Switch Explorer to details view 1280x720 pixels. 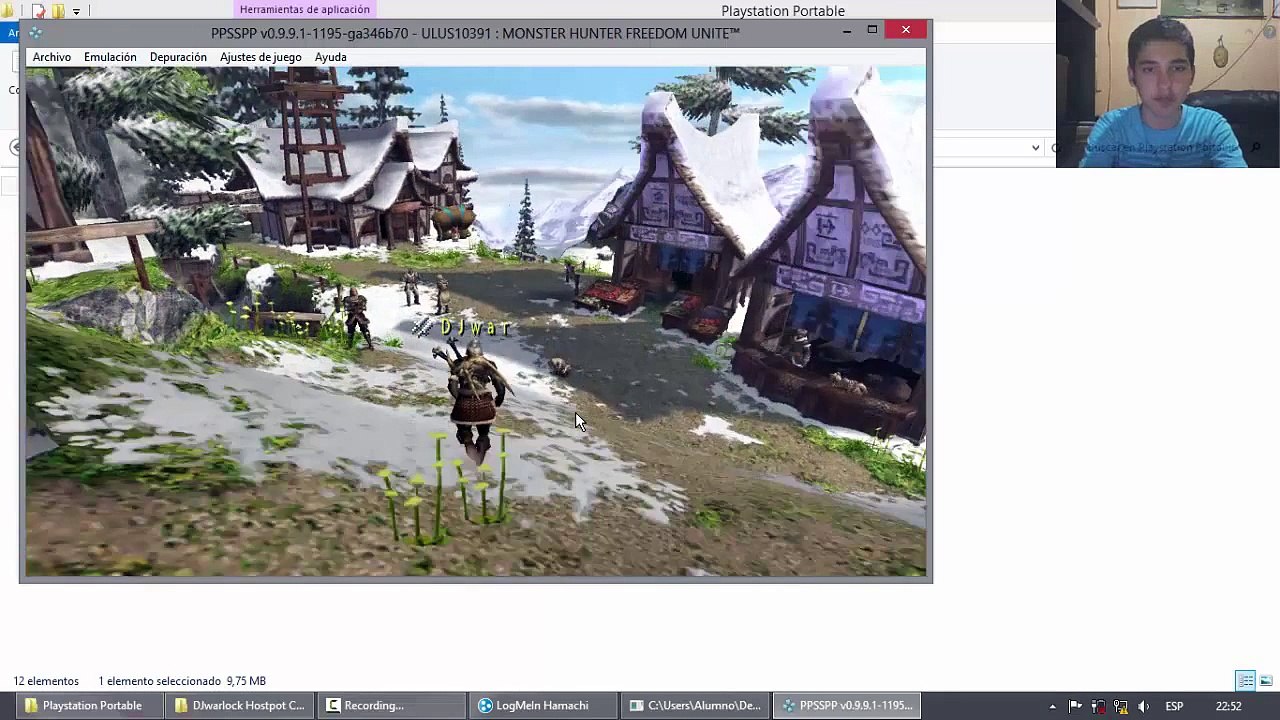tap(1246, 681)
